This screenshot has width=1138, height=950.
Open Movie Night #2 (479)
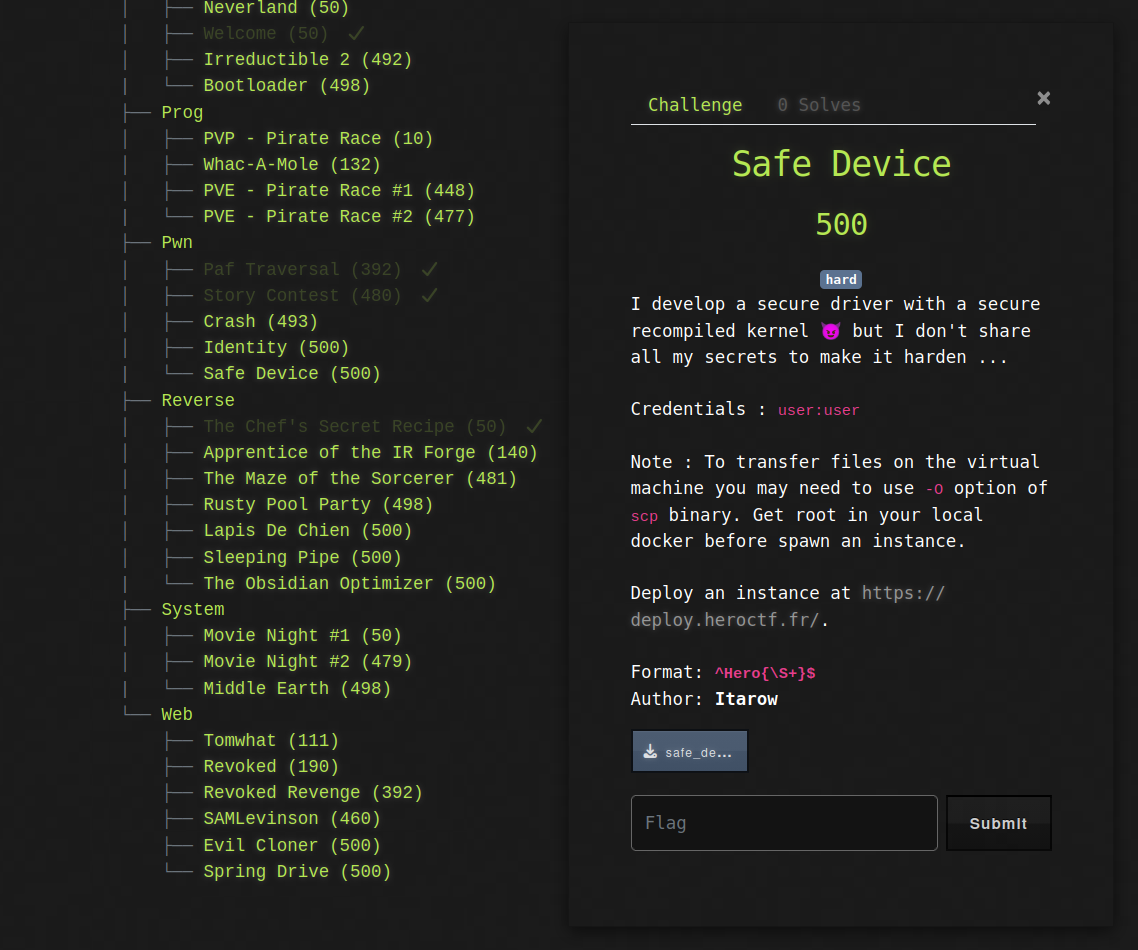pyautogui.click(x=307, y=661)
